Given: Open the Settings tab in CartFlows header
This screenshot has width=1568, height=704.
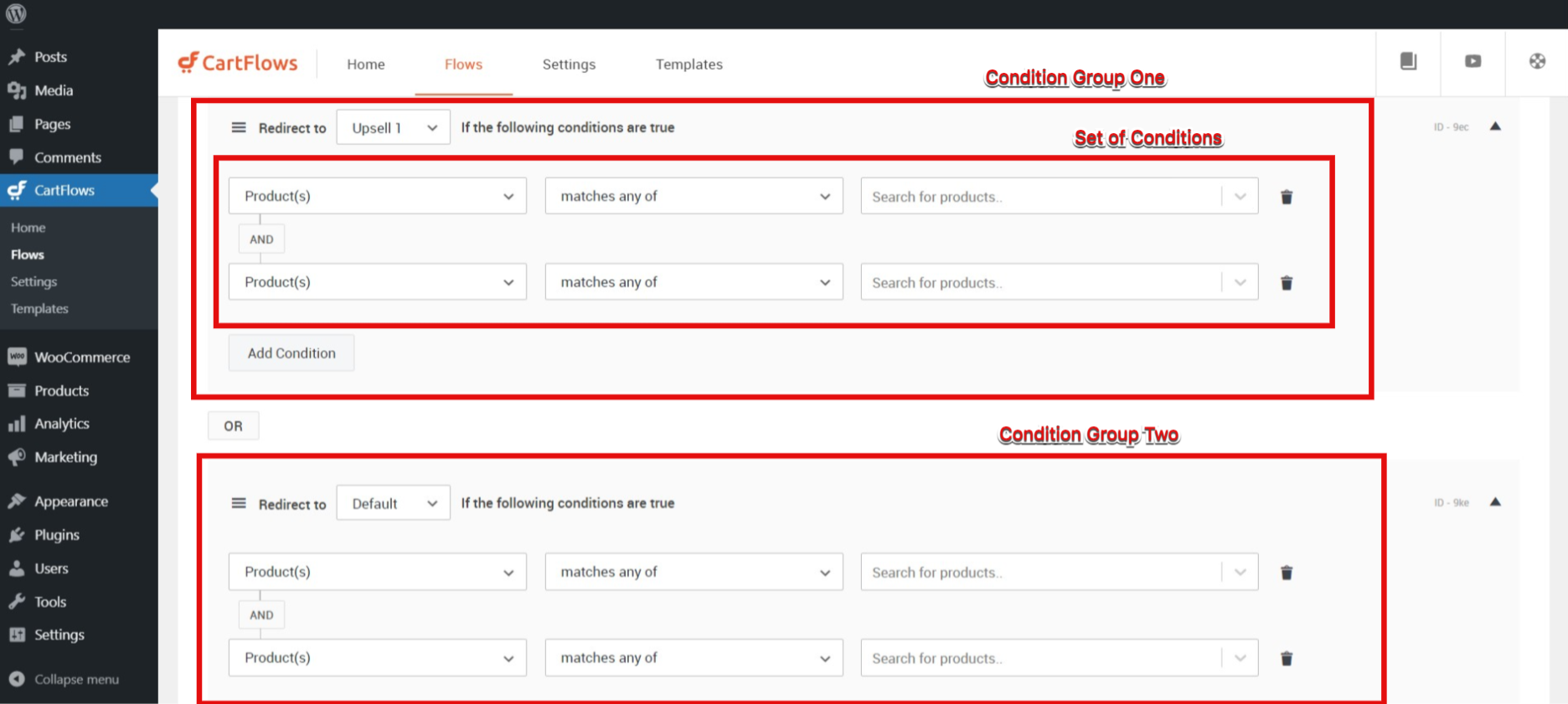Looking at the screenshot, I should click(569, 64).
